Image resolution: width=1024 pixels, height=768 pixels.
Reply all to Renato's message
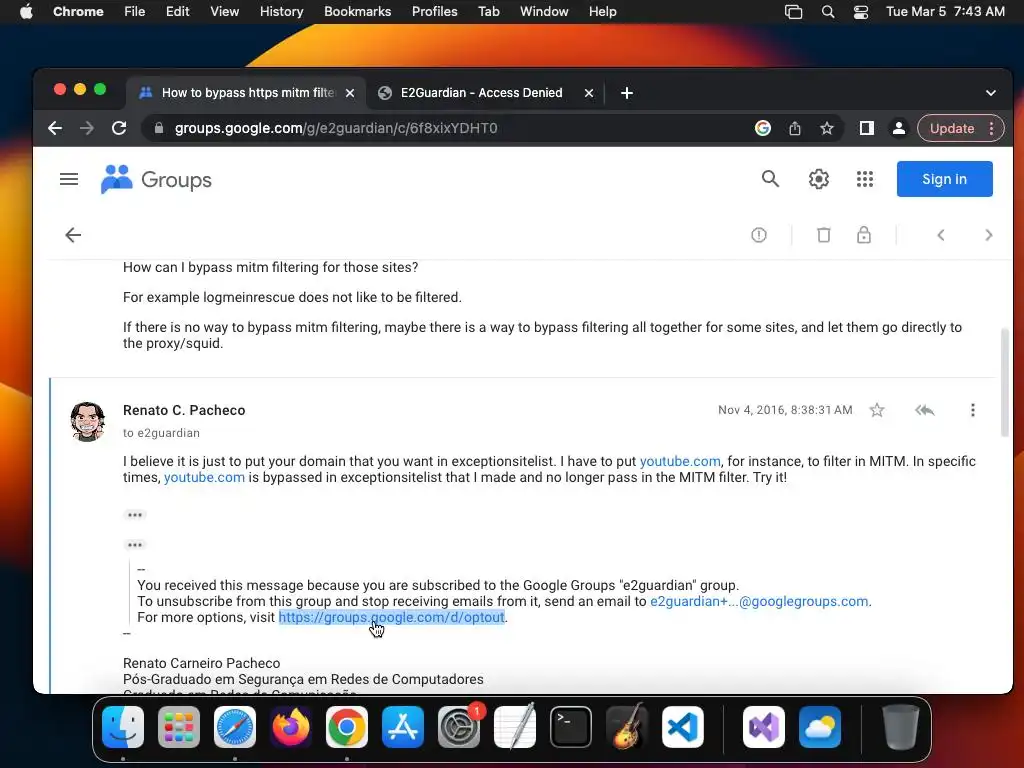tap(925, 410)
